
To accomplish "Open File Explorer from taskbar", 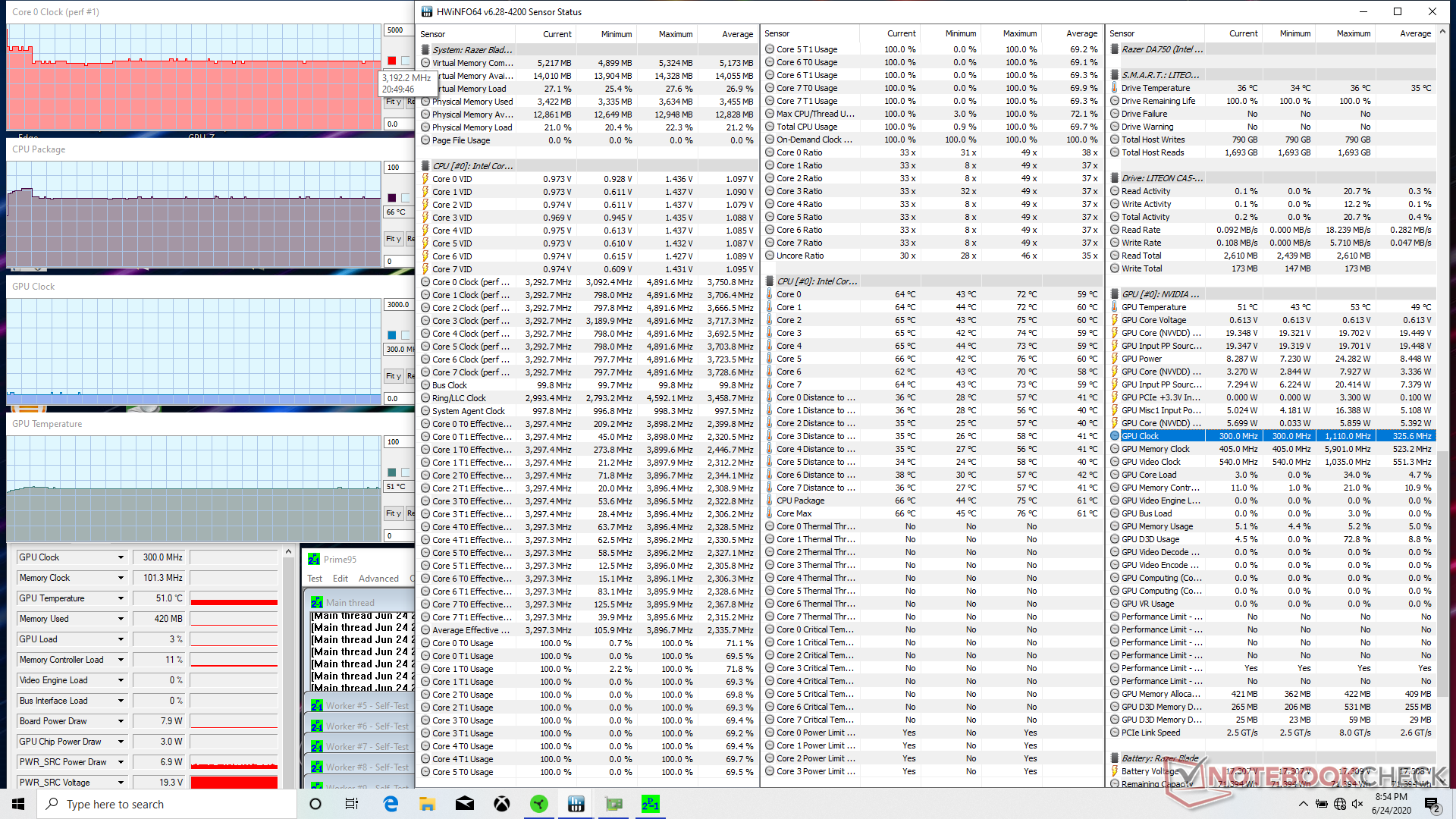I will (428, 804).
